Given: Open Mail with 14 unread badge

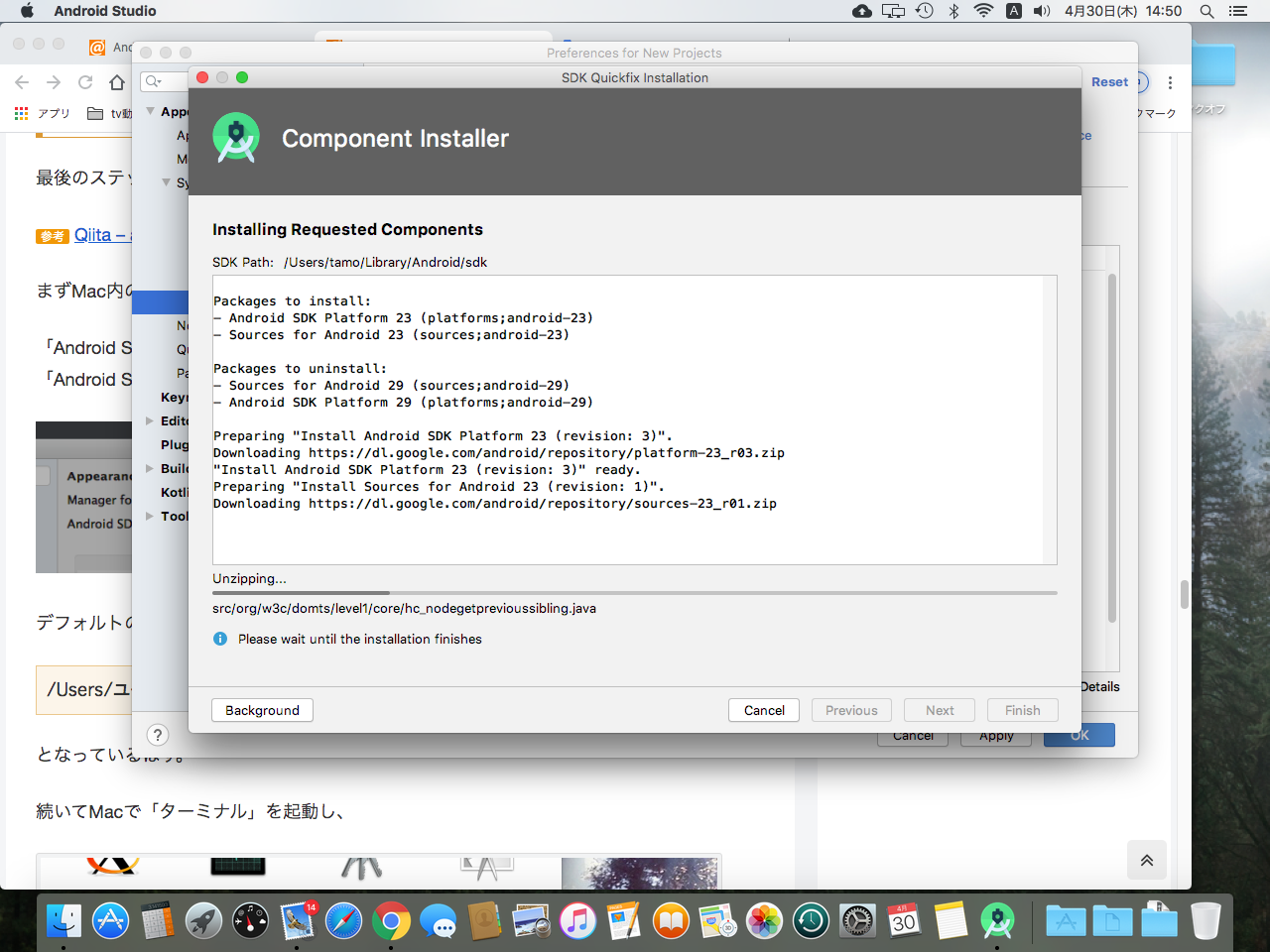Looking at the screenshot, I should tap(298, 921).
